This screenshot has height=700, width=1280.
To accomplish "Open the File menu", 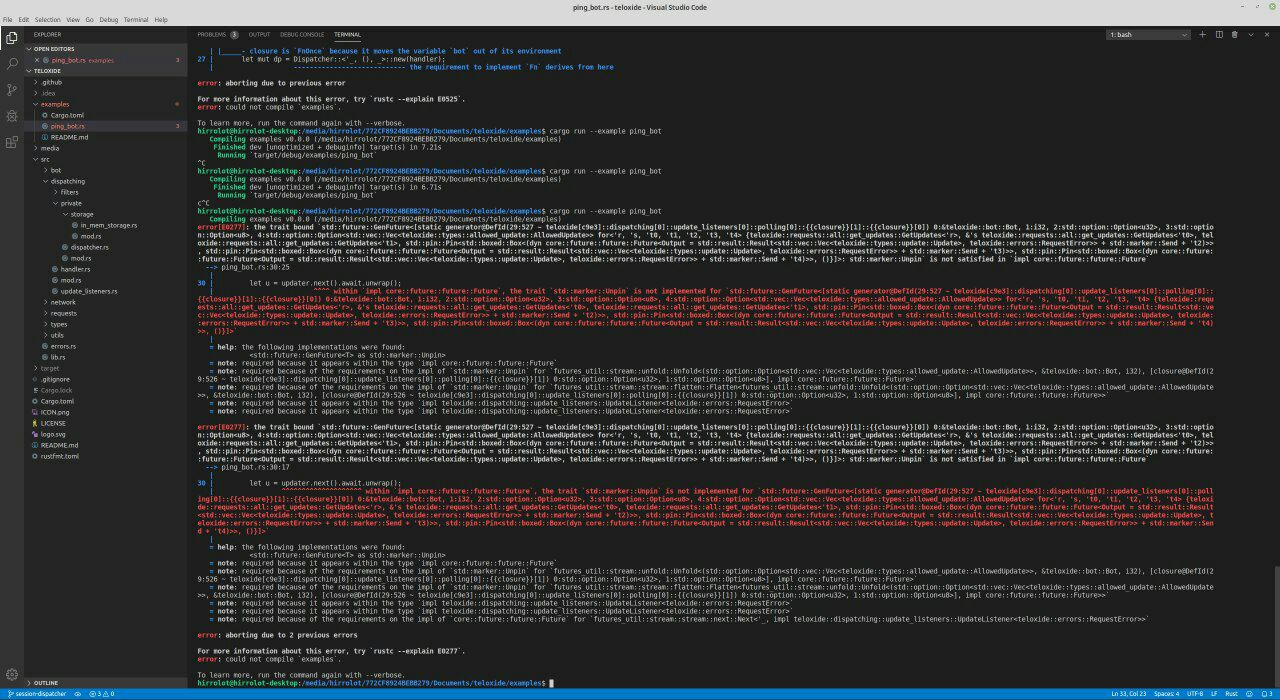I will 9,20.
